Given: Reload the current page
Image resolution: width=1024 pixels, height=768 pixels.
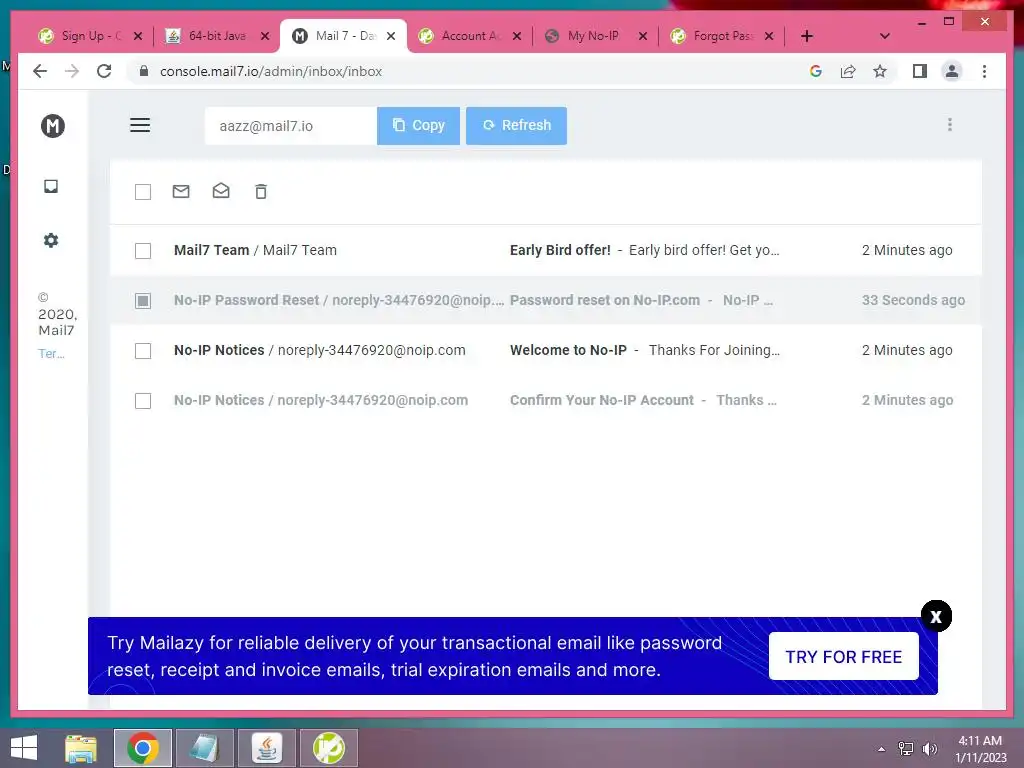Looking at the screenshot, I should tap(104, 71).
